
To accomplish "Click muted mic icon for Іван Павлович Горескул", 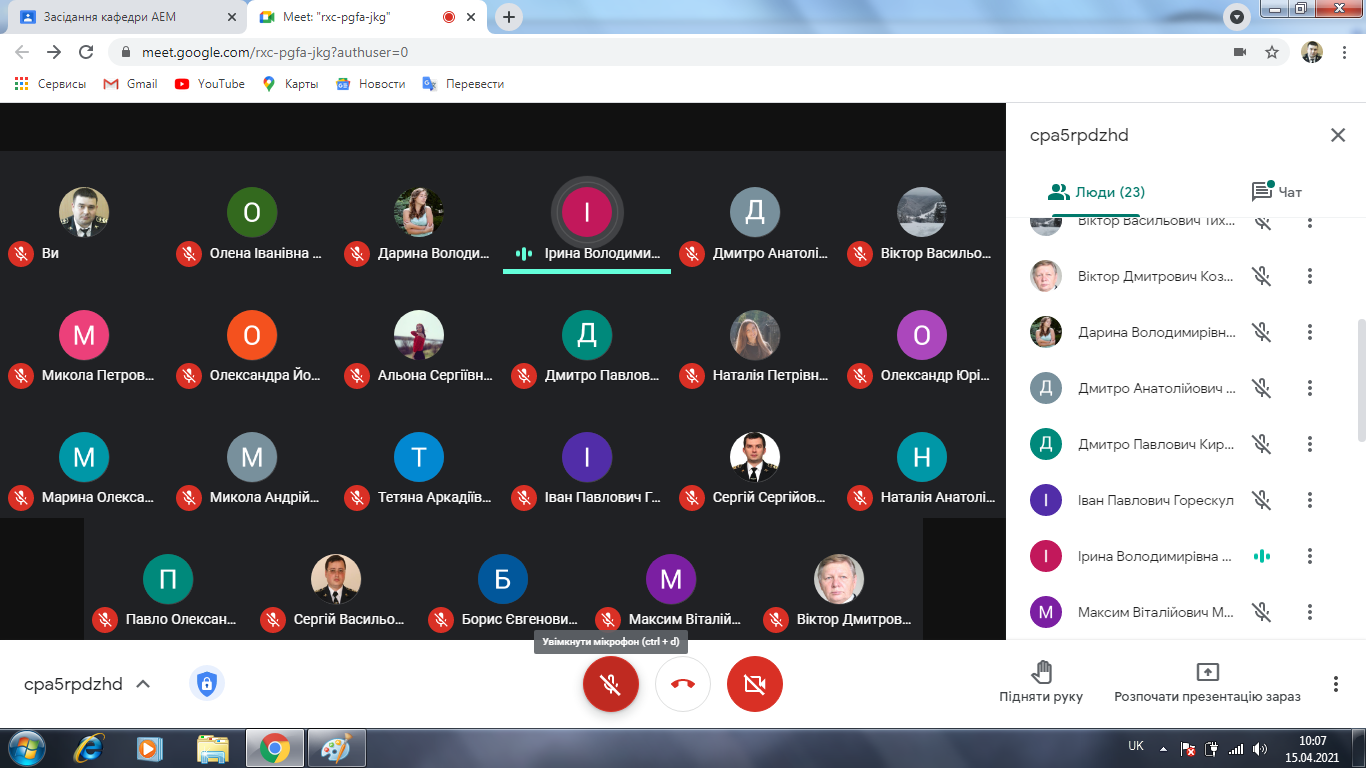I will point(1262,500).
